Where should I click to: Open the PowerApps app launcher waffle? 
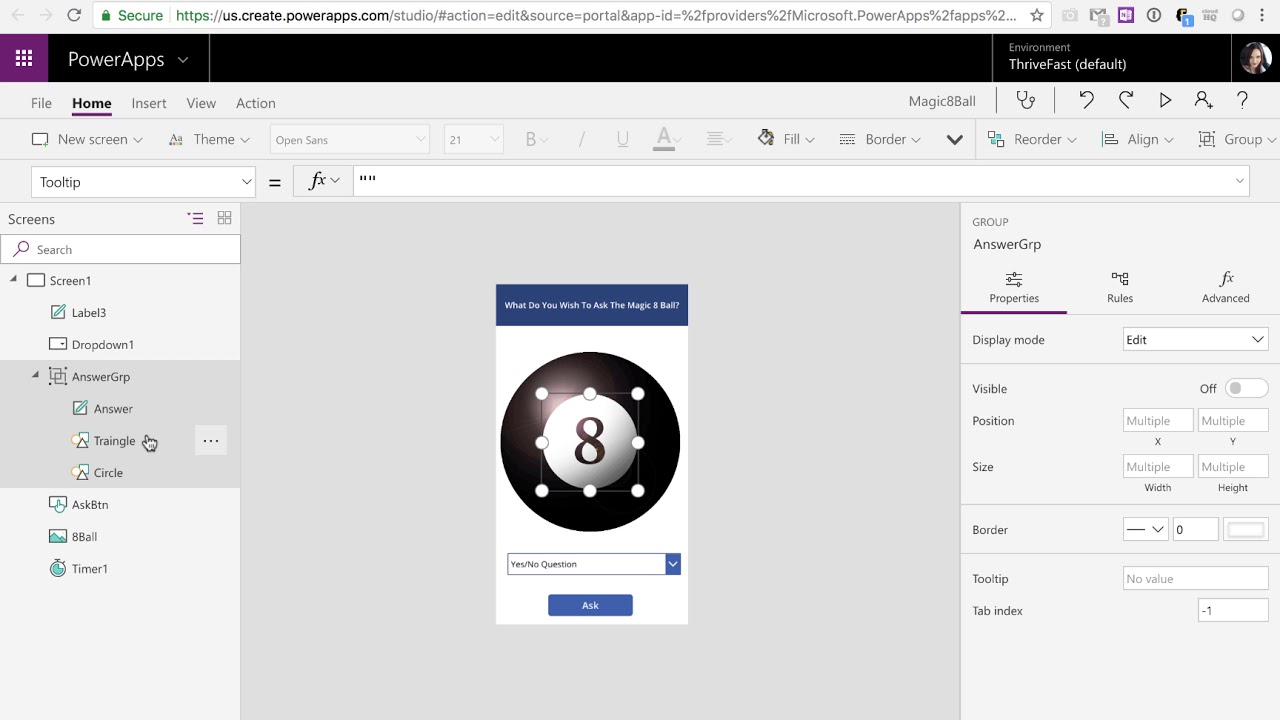coord(24,59)
